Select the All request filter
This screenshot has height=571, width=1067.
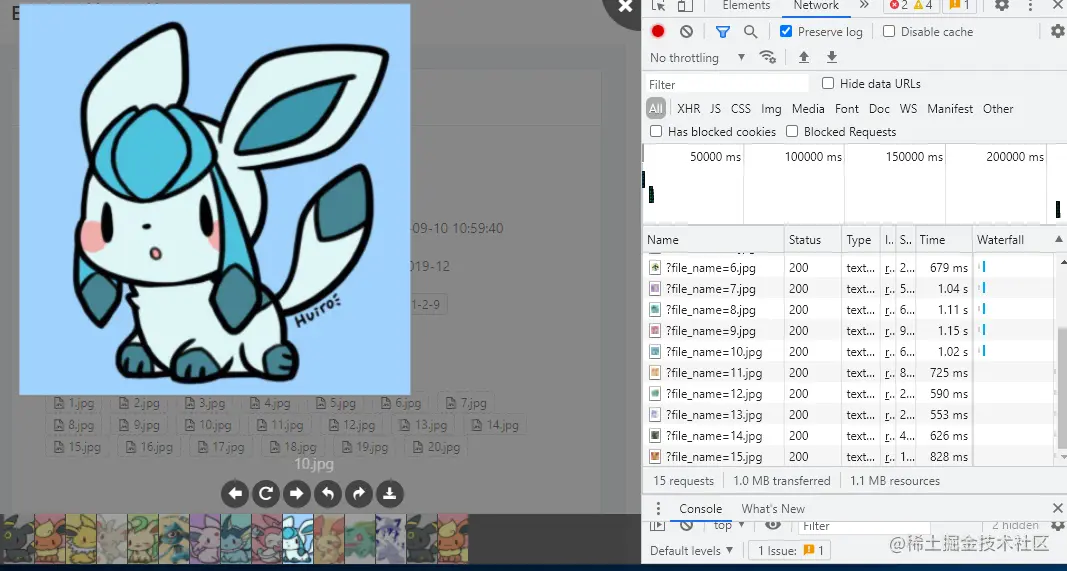pos(656,108)
